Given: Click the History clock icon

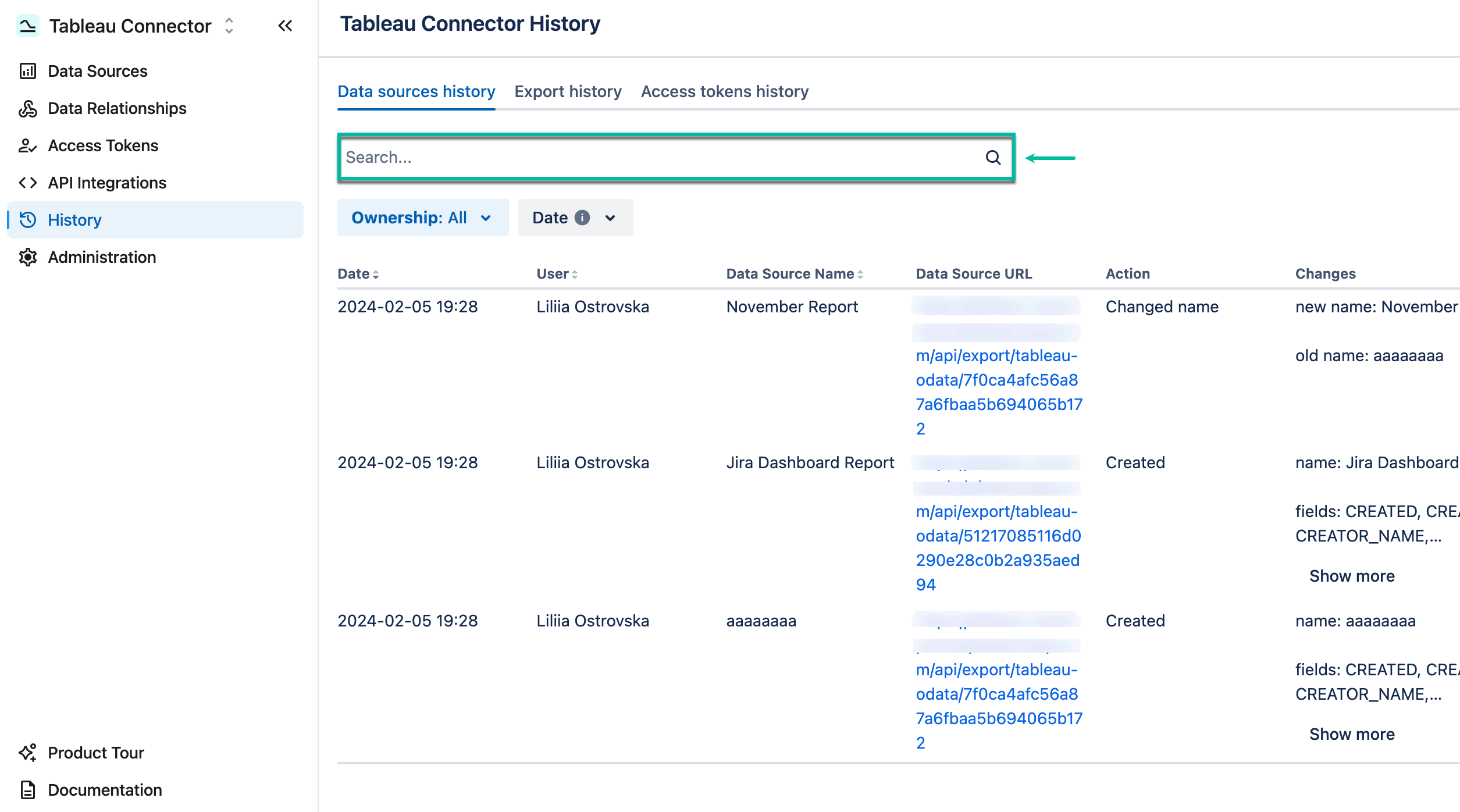Looking at the screenshot, I should click(x=27, y=219).
